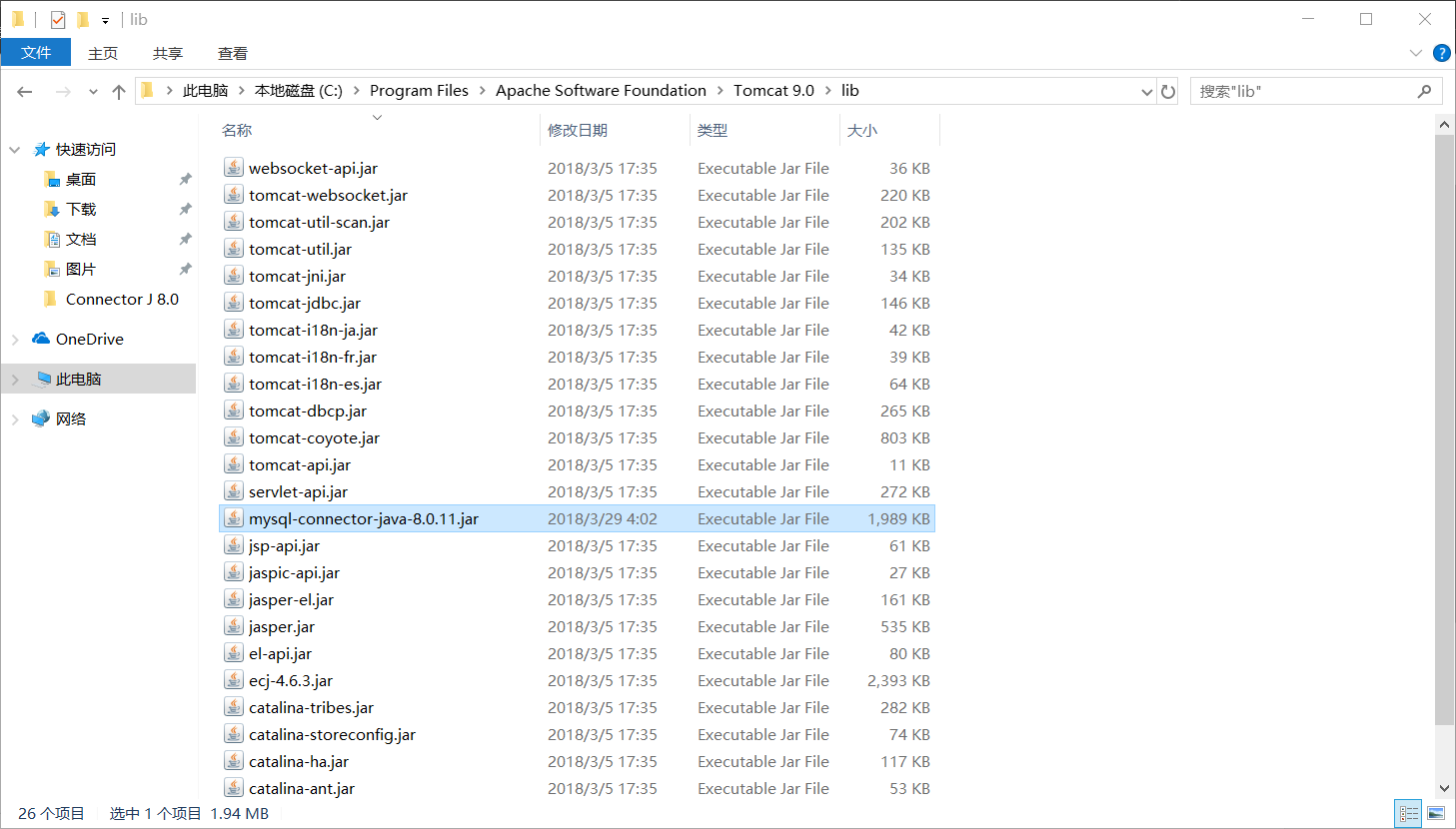This screenshot has width=1456, height=829.
Task: Click the search magnifier icon
Action: [x=1425, y=91]
